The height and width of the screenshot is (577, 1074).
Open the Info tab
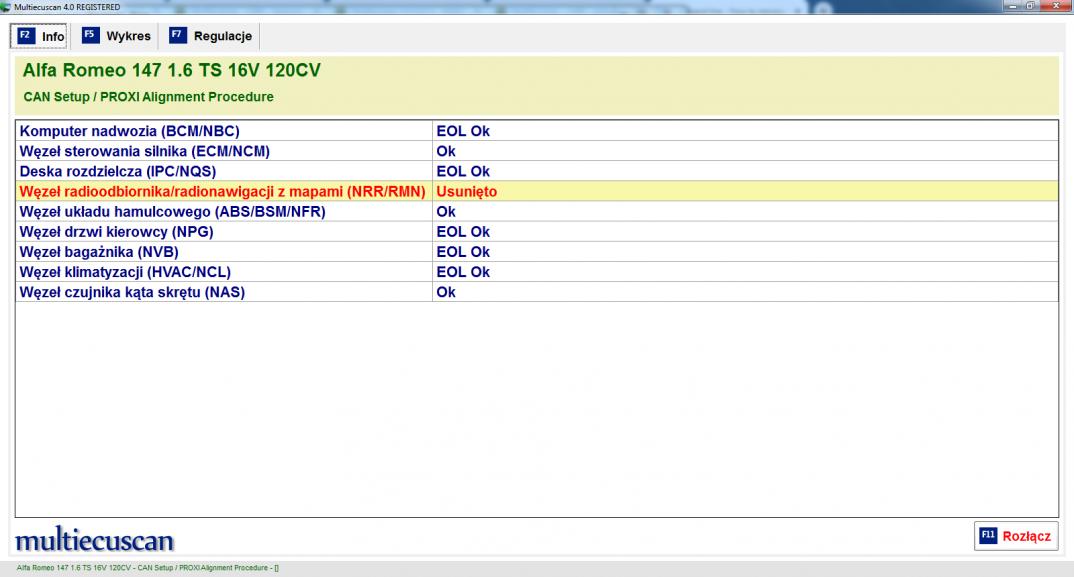pos(39,36)
